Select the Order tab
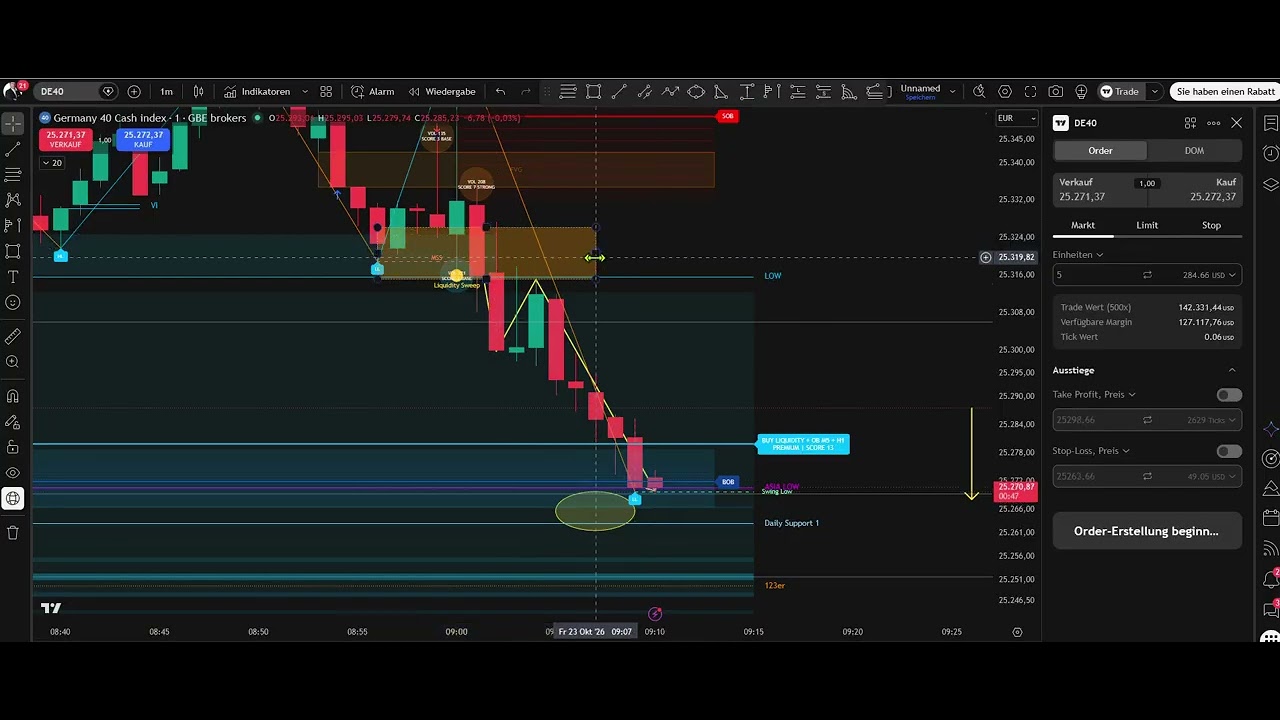This screenshot has width=1280, height=720. (1100, 150)
